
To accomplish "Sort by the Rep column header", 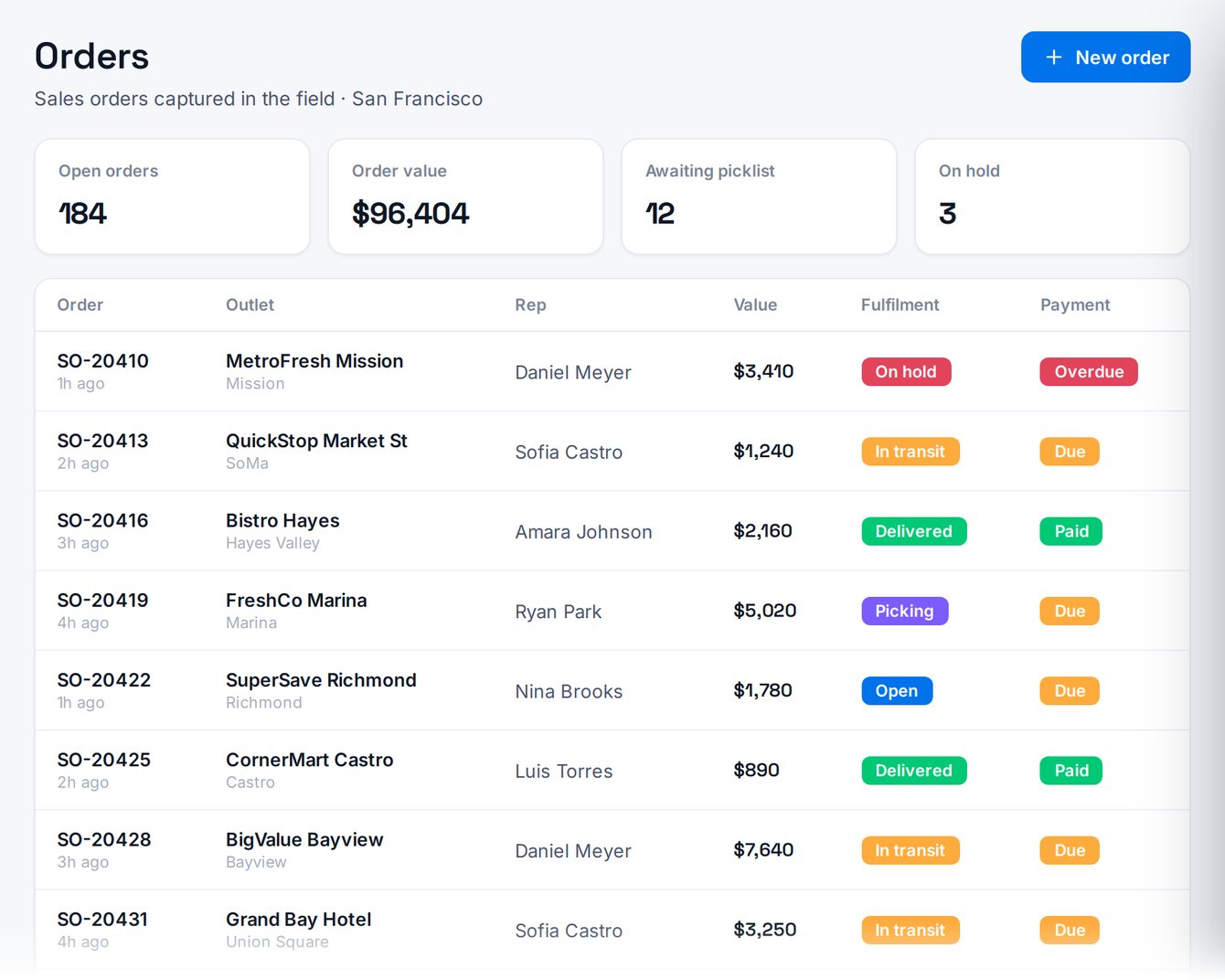I will pyautogui.click(x=530, y=305).
